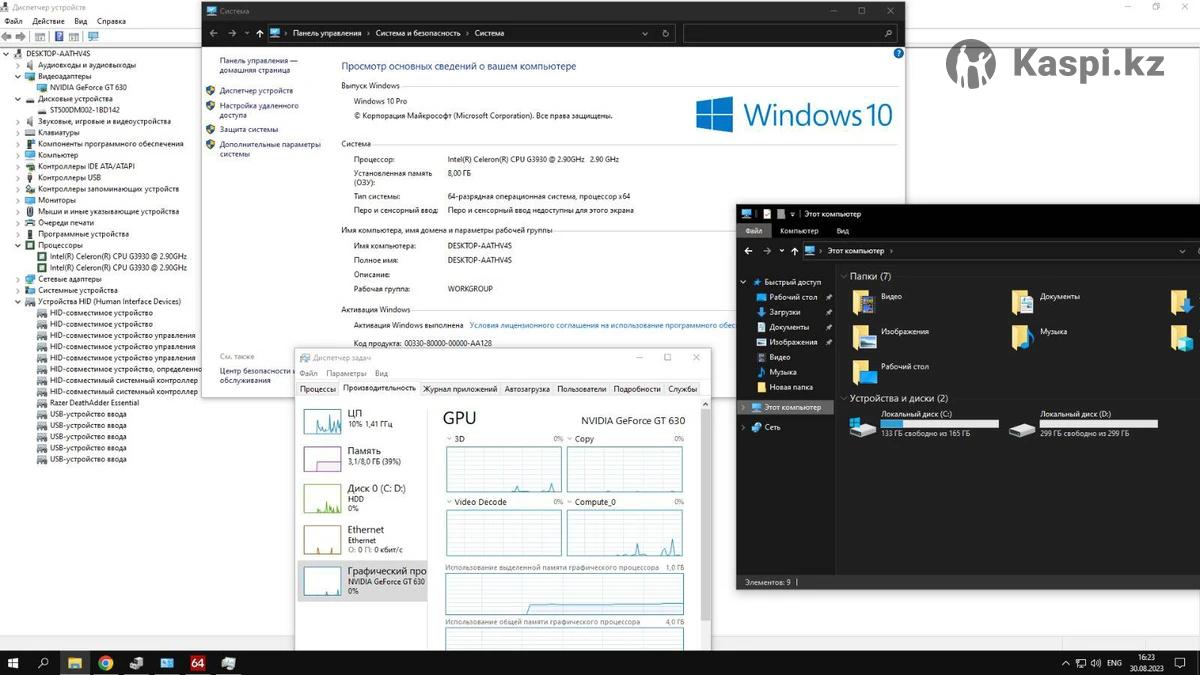Collapse the Дисковые устройства node

pos(18,99)
